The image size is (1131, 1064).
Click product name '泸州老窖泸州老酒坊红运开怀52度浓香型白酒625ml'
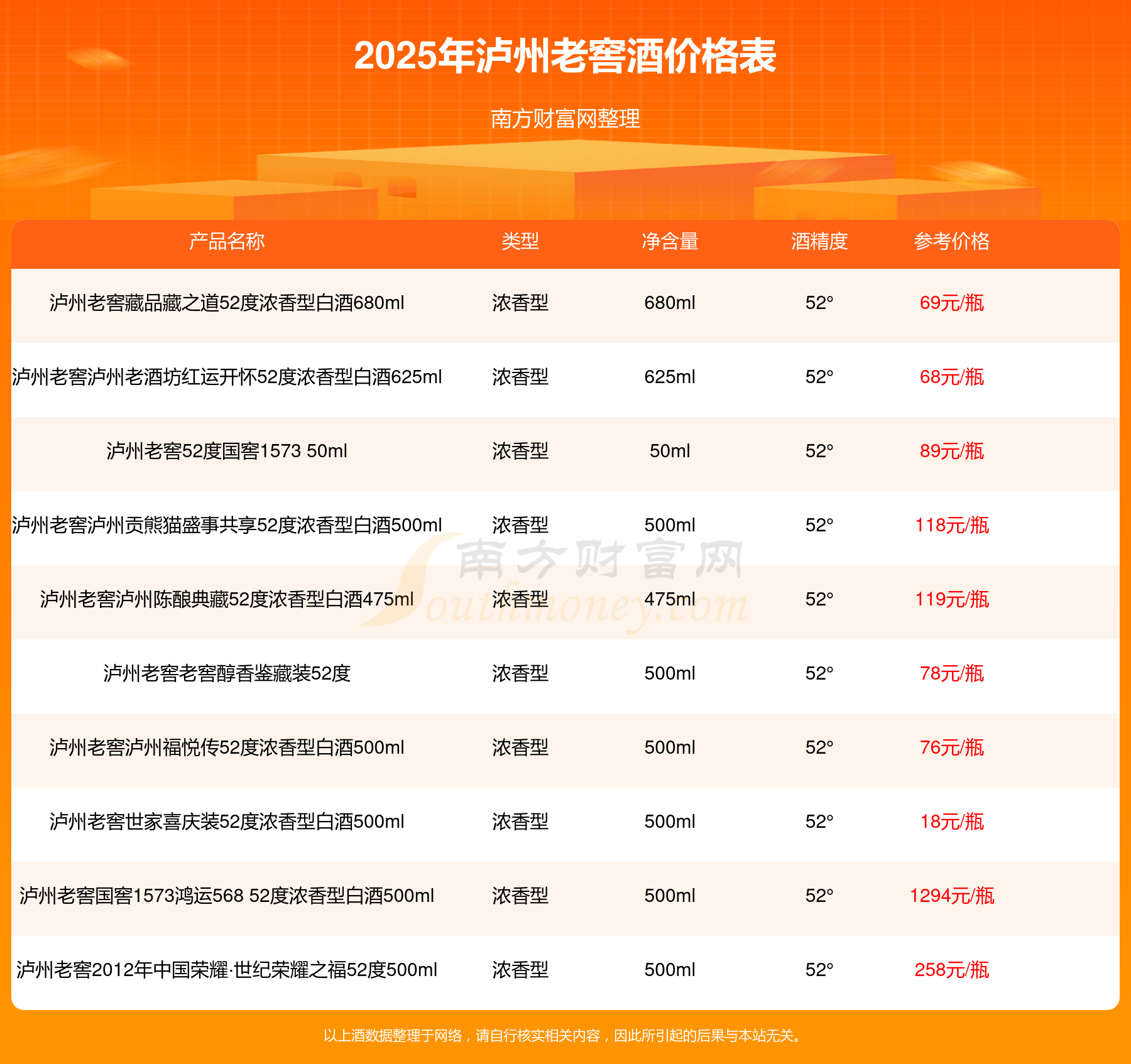coord(227,377)
